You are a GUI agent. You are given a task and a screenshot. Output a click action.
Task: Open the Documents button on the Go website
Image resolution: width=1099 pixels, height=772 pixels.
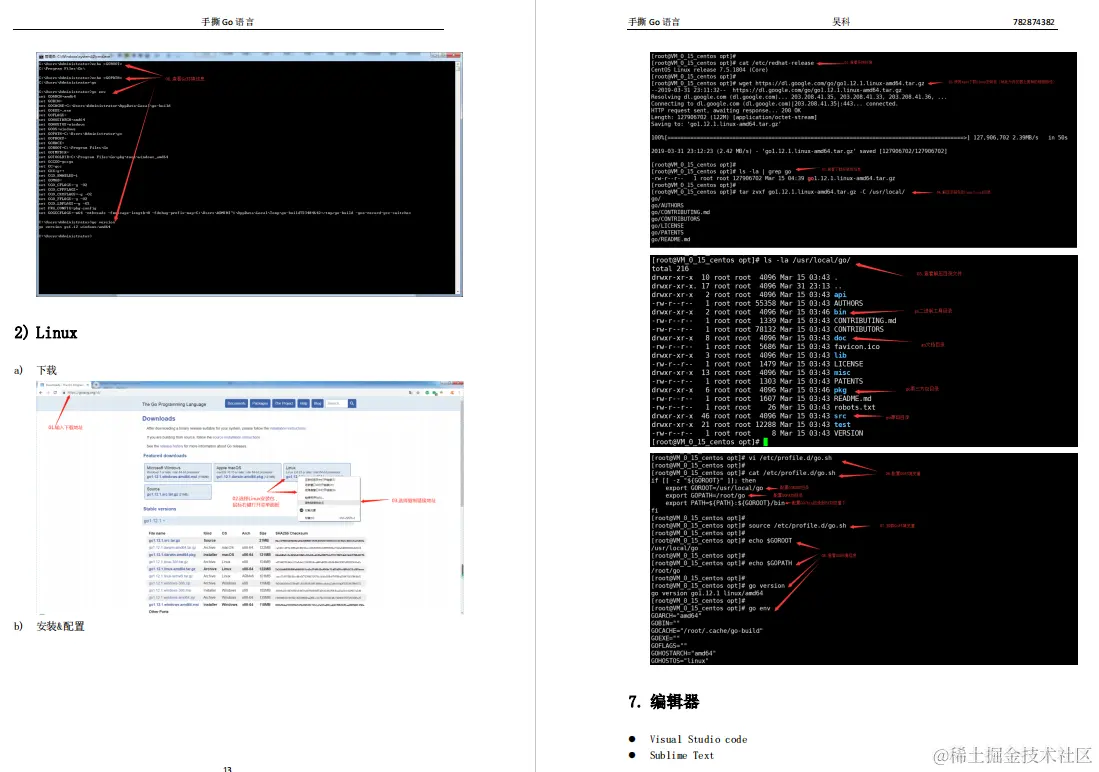(236, 403)
